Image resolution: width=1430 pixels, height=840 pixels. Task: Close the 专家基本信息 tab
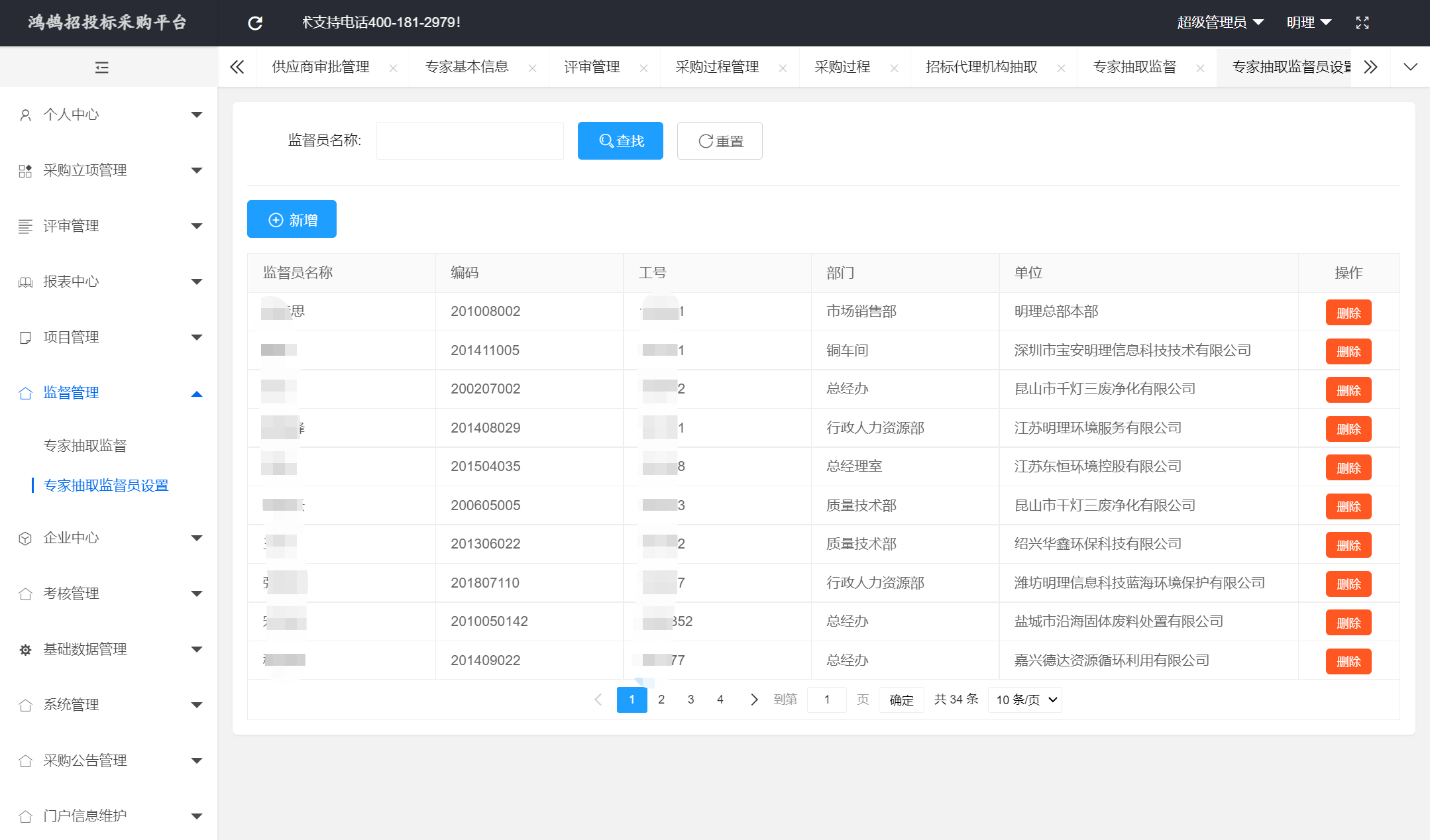pyautogui.click(x=532, y=68)
